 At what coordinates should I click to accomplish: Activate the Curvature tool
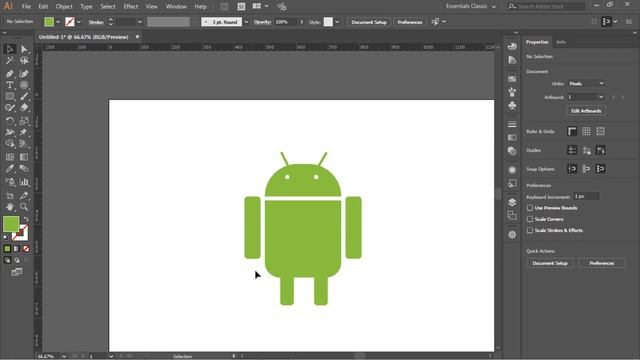pyautogui.click(x=24, y=73)
